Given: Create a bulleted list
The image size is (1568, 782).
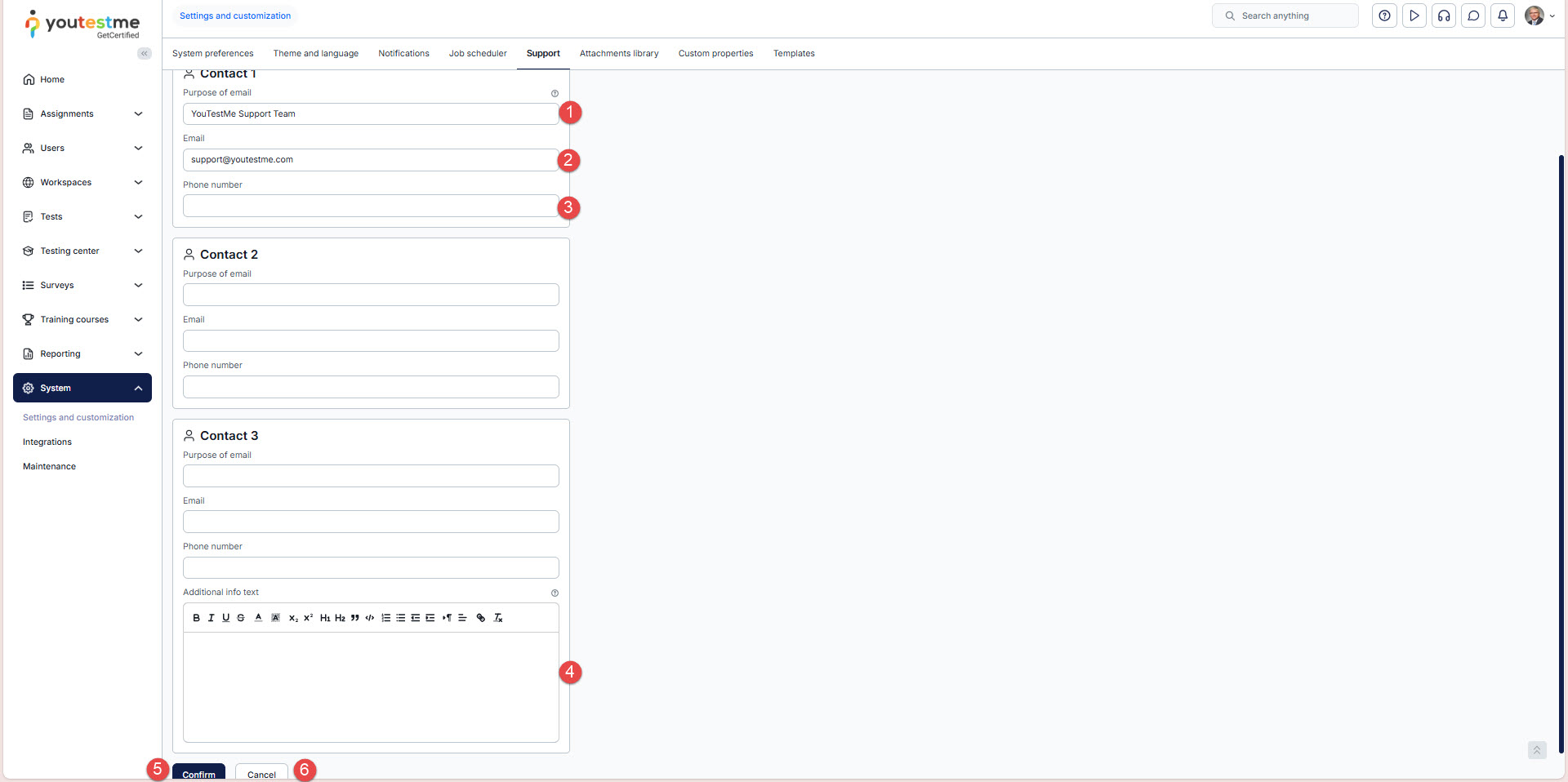Looking at the screenshot, I should pyautogui.click(x=401, y=618).
